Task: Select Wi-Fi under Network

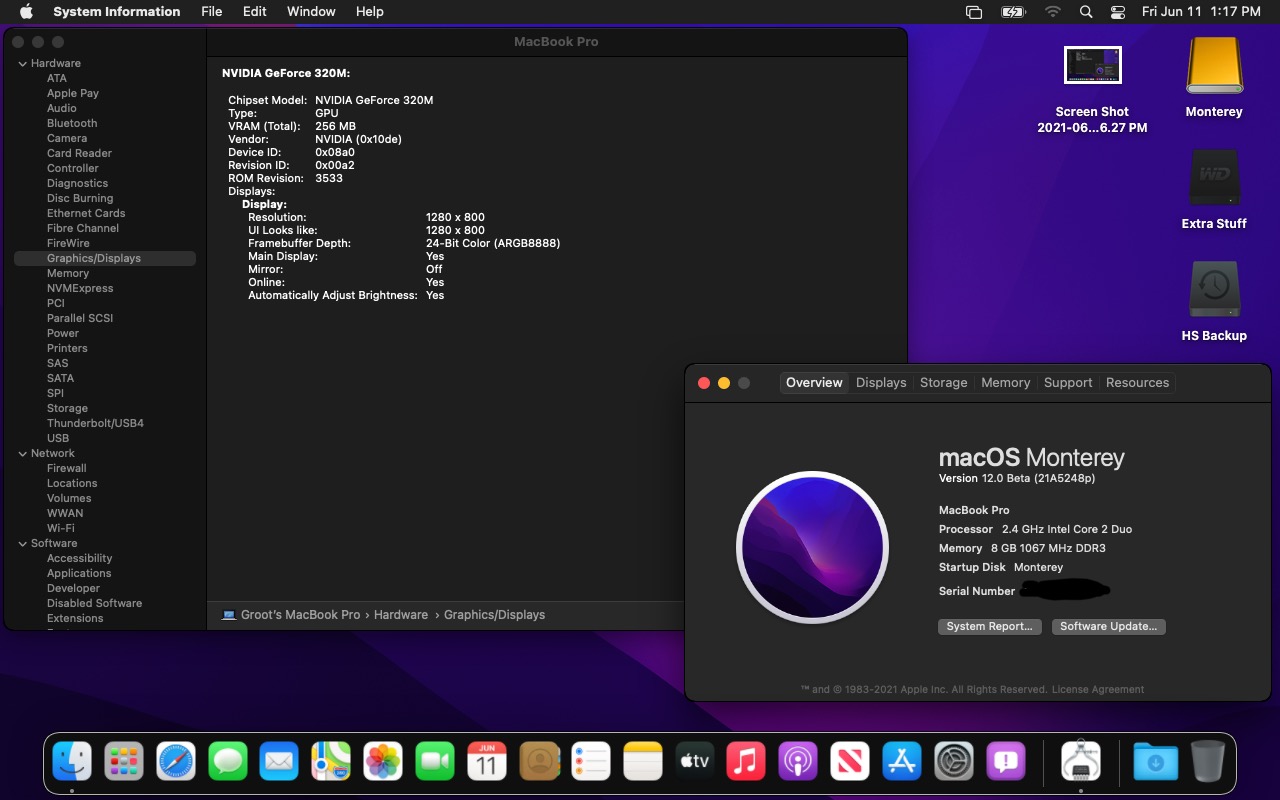Action: pyautogui.click(x=61, y=528)
